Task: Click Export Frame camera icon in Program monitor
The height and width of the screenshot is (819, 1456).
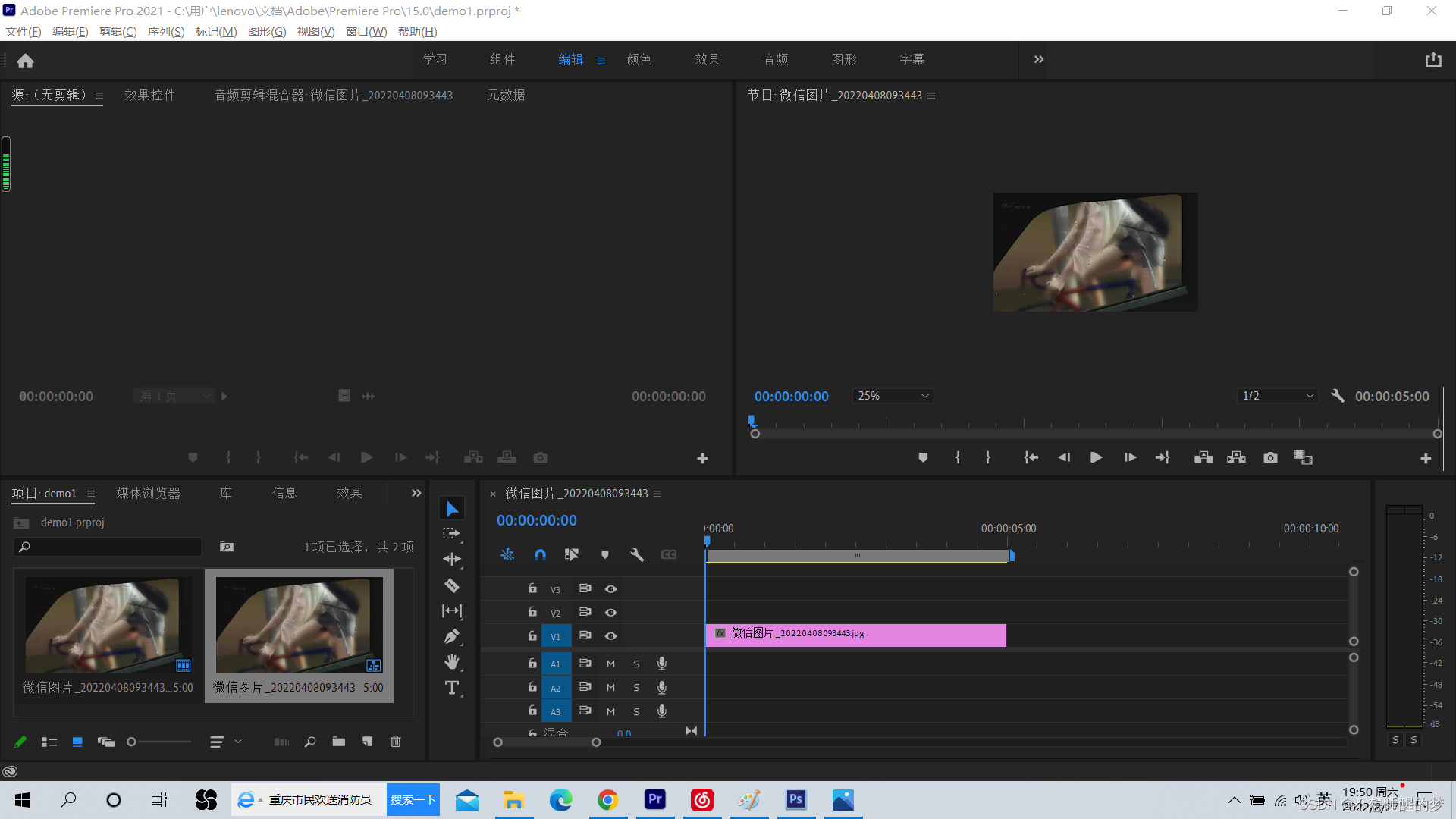Action: (x=1270, y=457)
